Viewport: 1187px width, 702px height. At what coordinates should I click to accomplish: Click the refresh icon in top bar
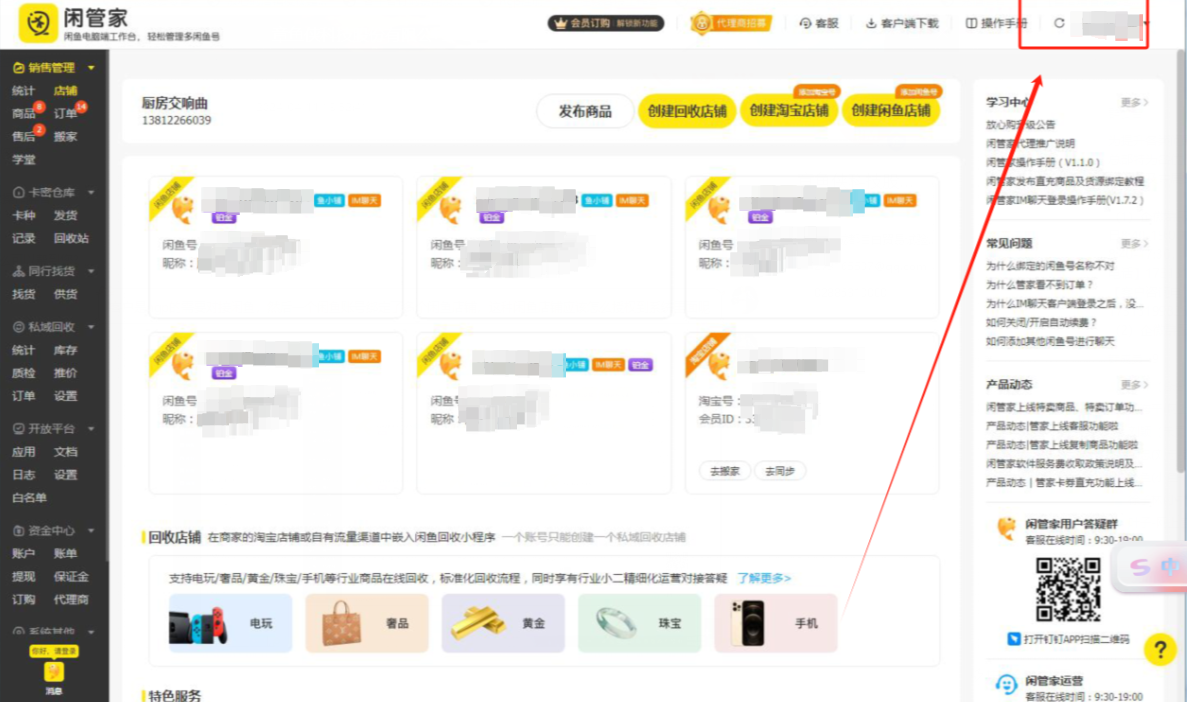[x=1059, y=23]
